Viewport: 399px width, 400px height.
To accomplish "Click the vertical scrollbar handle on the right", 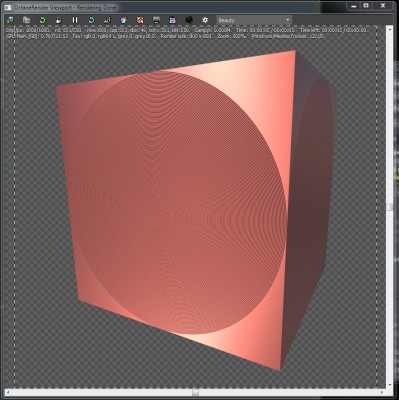I will coord(389,207).
